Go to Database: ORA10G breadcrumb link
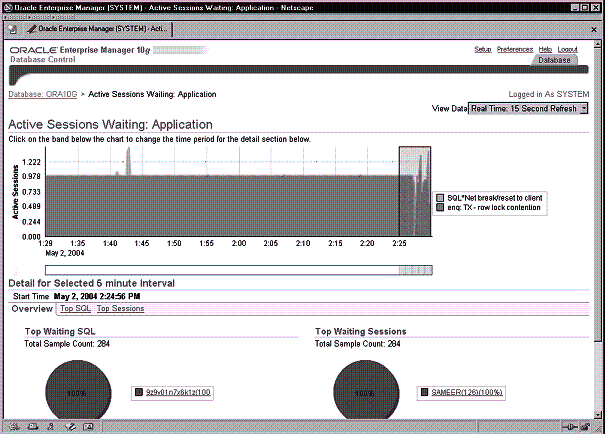Image resolution: width=605 pixels, height=434 pixels. [43, 95]
